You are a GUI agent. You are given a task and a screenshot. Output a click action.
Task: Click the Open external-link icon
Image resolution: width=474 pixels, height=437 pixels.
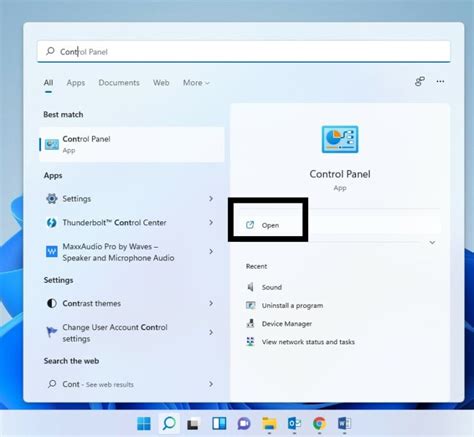[x=250, y=225]
